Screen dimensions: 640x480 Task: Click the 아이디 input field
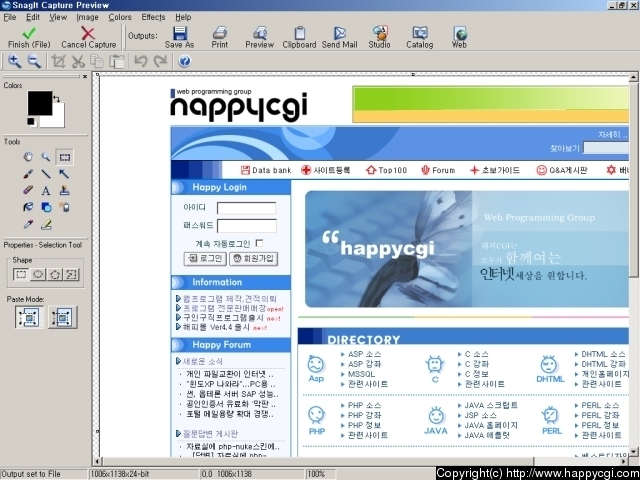[246, 208]
